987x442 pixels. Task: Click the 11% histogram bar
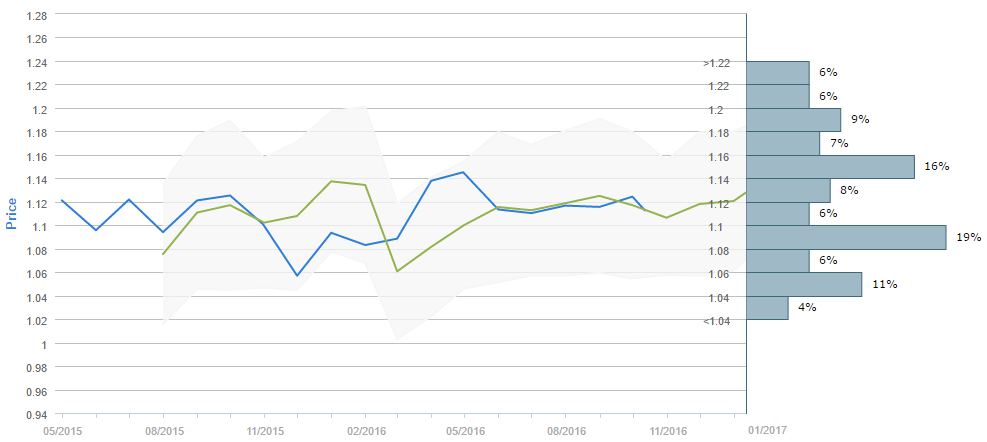coord(804,284)
